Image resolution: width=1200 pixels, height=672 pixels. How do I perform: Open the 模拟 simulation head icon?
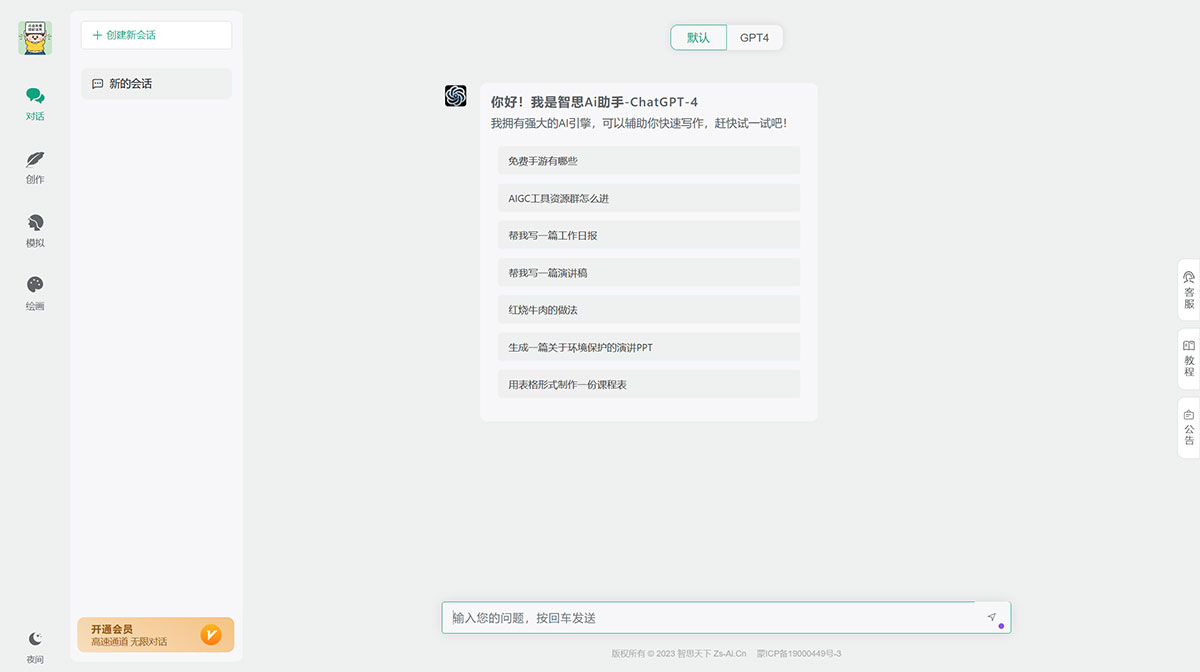[x=35, y=223]
